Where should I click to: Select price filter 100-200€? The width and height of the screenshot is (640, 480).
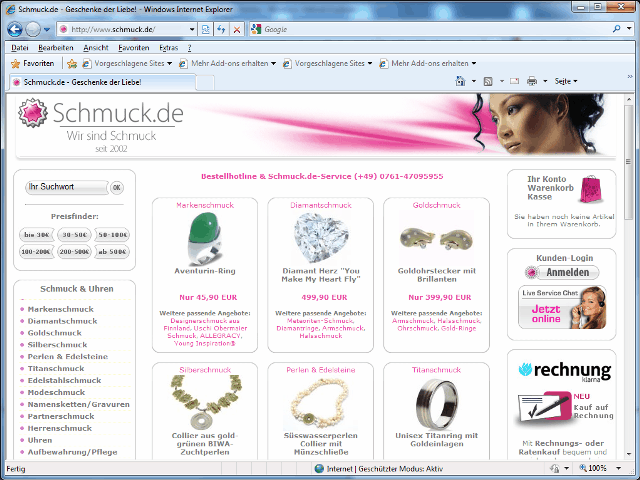pyautogui.click(x=36, y=251)
